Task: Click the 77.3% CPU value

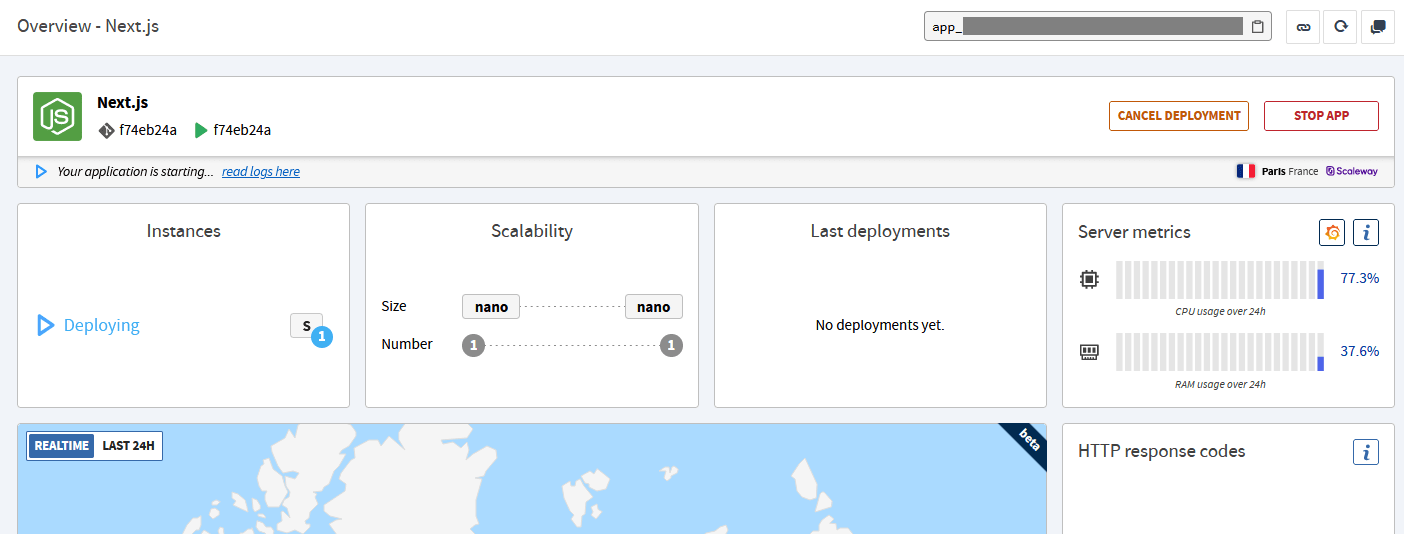Action: [1360, 278]
